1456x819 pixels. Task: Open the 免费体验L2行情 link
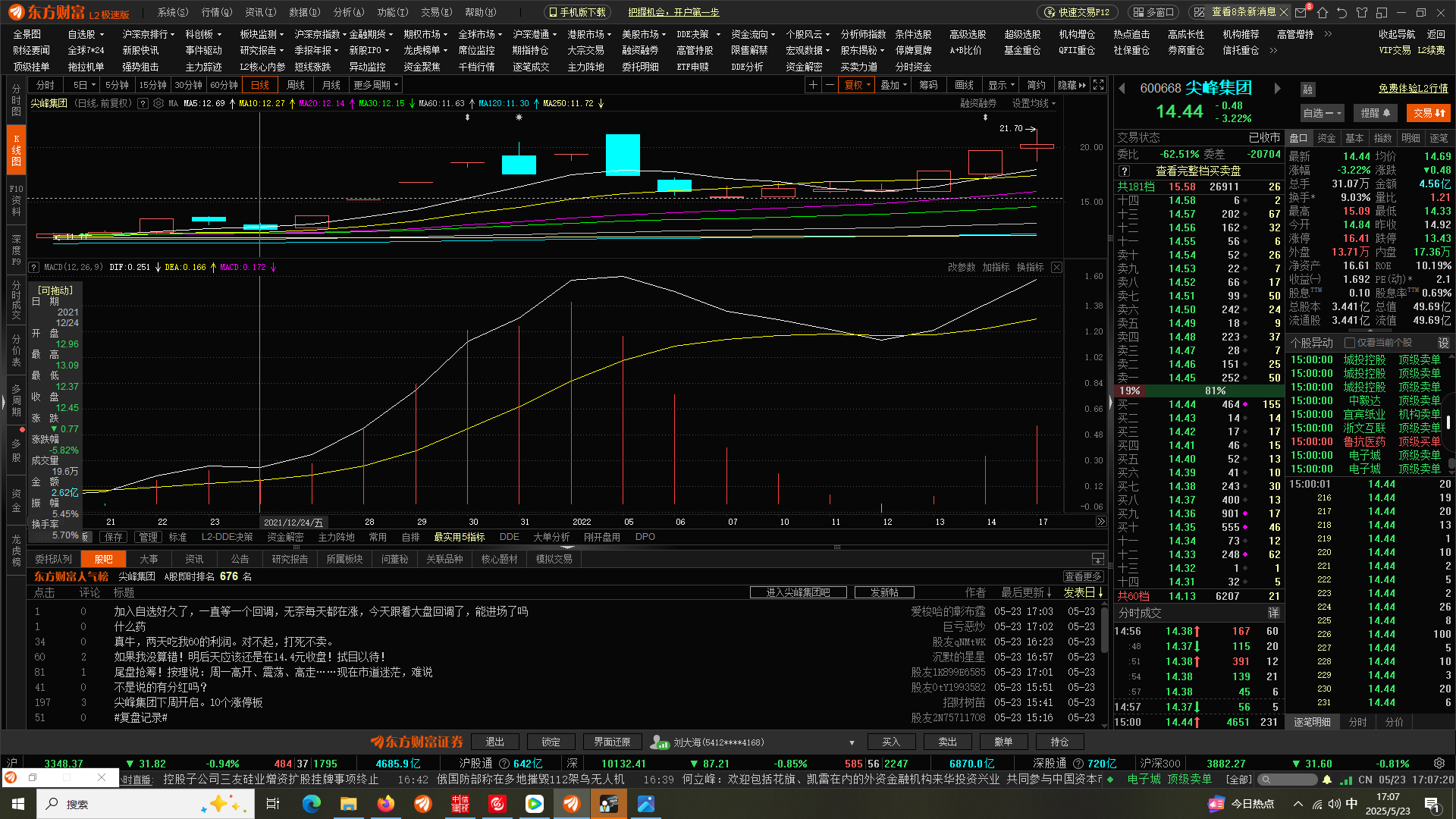click(1414, 89)
